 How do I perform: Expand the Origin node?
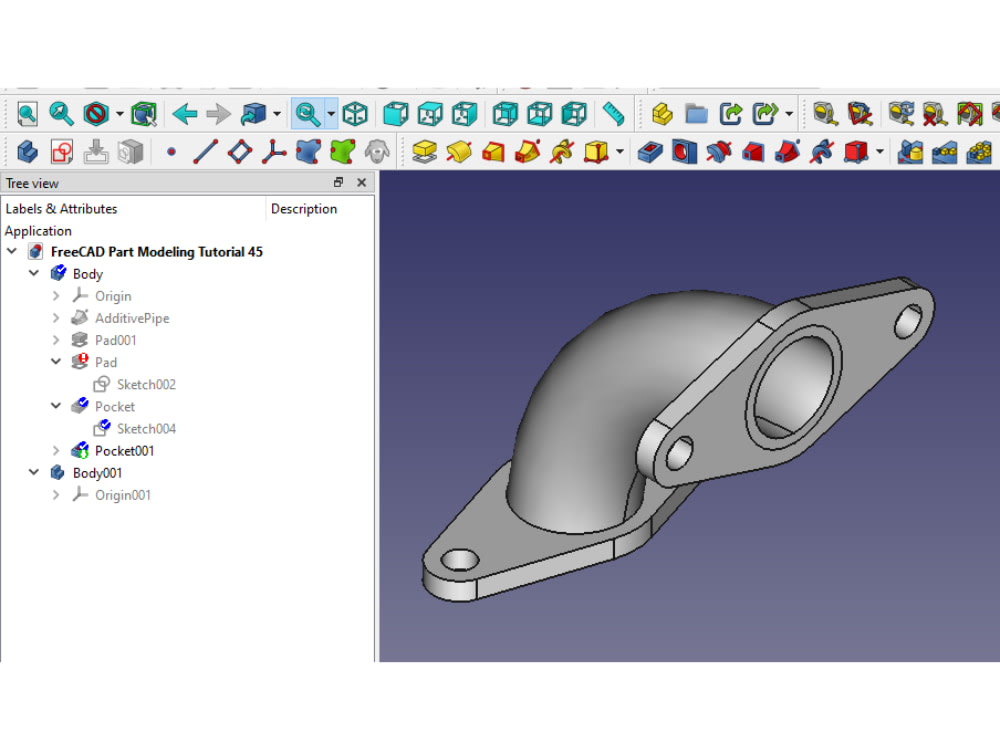point(55,296)
